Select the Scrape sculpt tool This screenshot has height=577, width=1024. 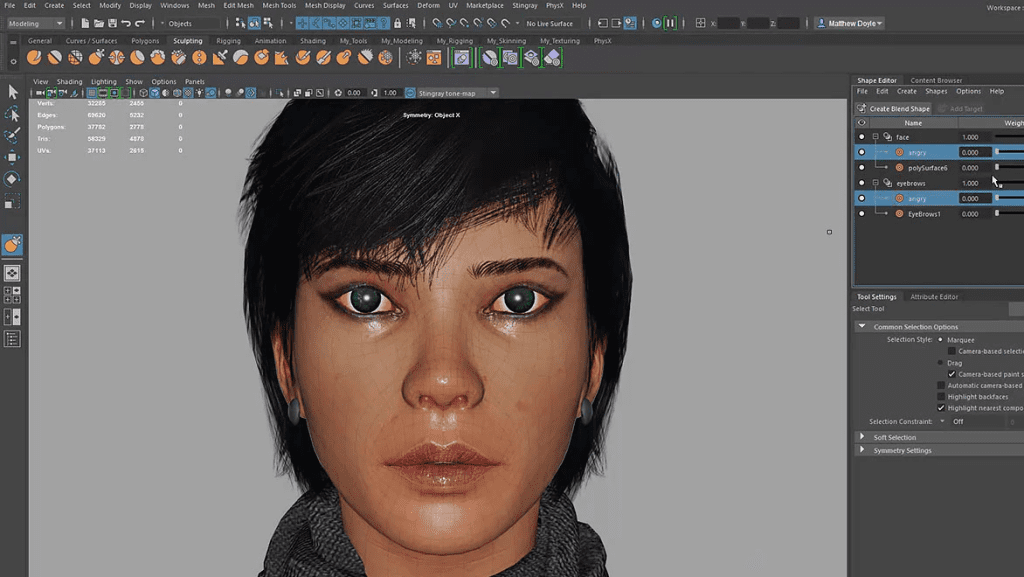(261, 58)
